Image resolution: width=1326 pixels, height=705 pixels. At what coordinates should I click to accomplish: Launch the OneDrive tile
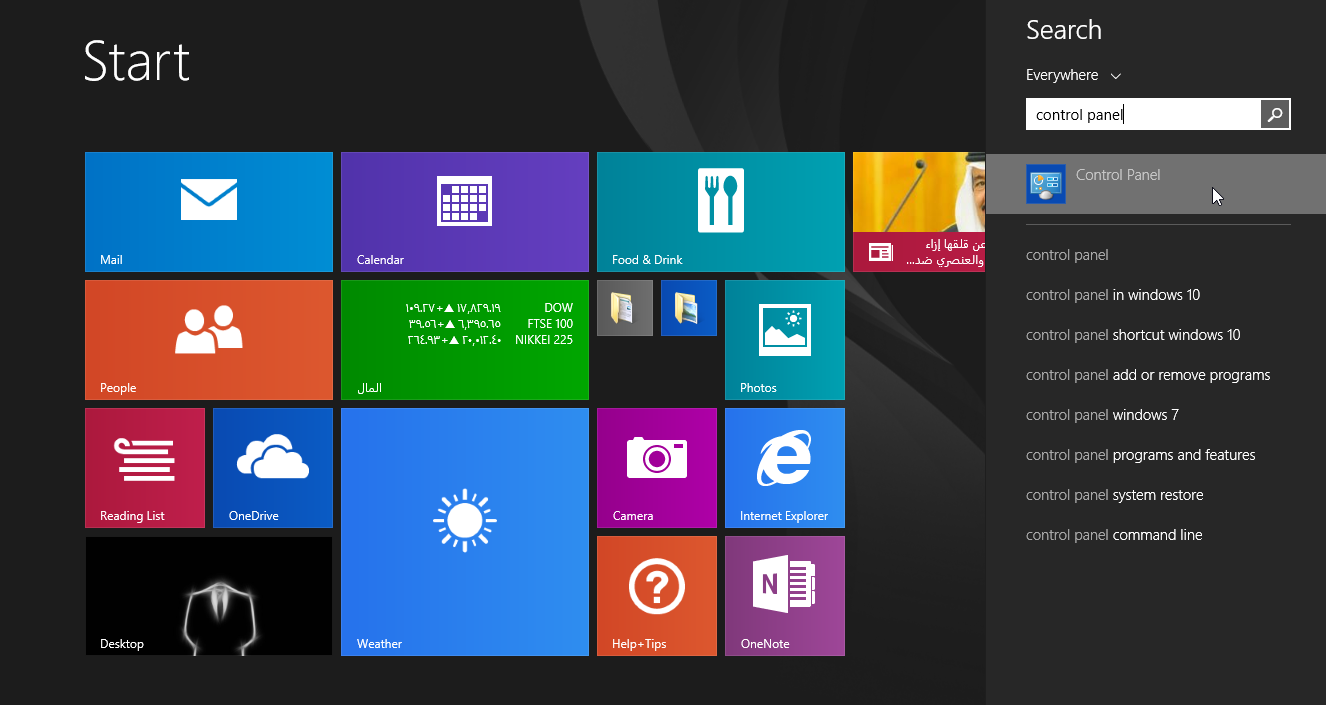[x=273, y=468]
